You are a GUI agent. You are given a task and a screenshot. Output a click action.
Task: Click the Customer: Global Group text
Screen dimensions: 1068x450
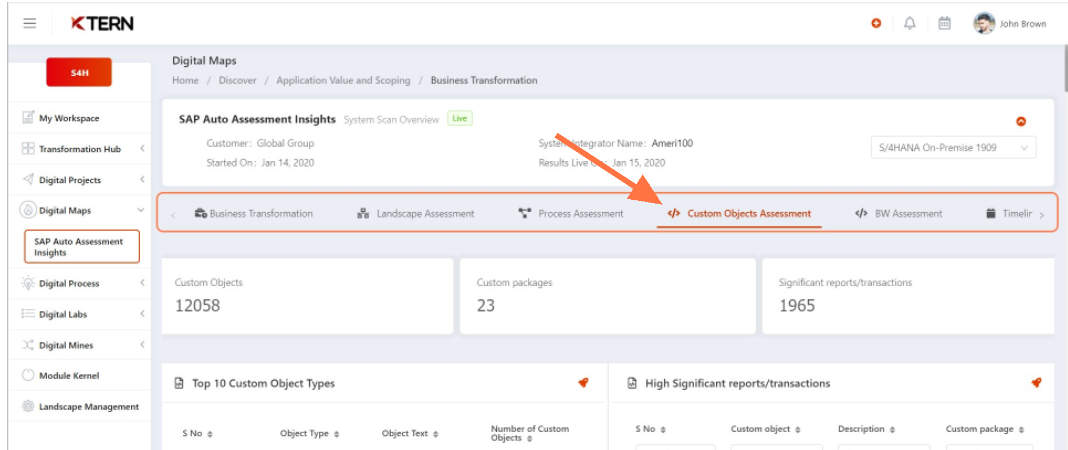tap(260, 144)
